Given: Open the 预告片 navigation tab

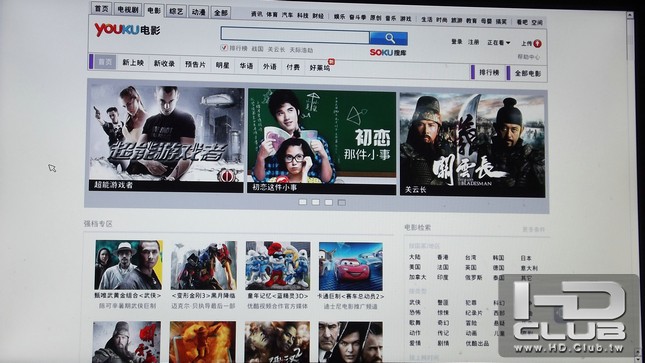Looking at the screenshot, I should click(195, 64).
